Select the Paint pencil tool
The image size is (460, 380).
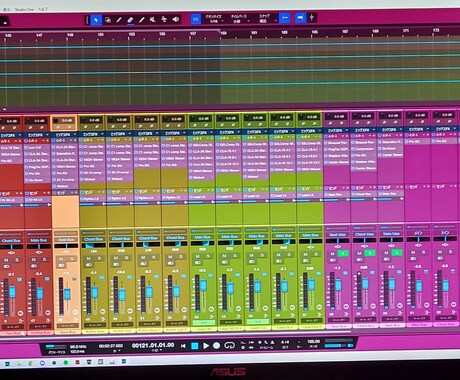[x=142, y=20]
